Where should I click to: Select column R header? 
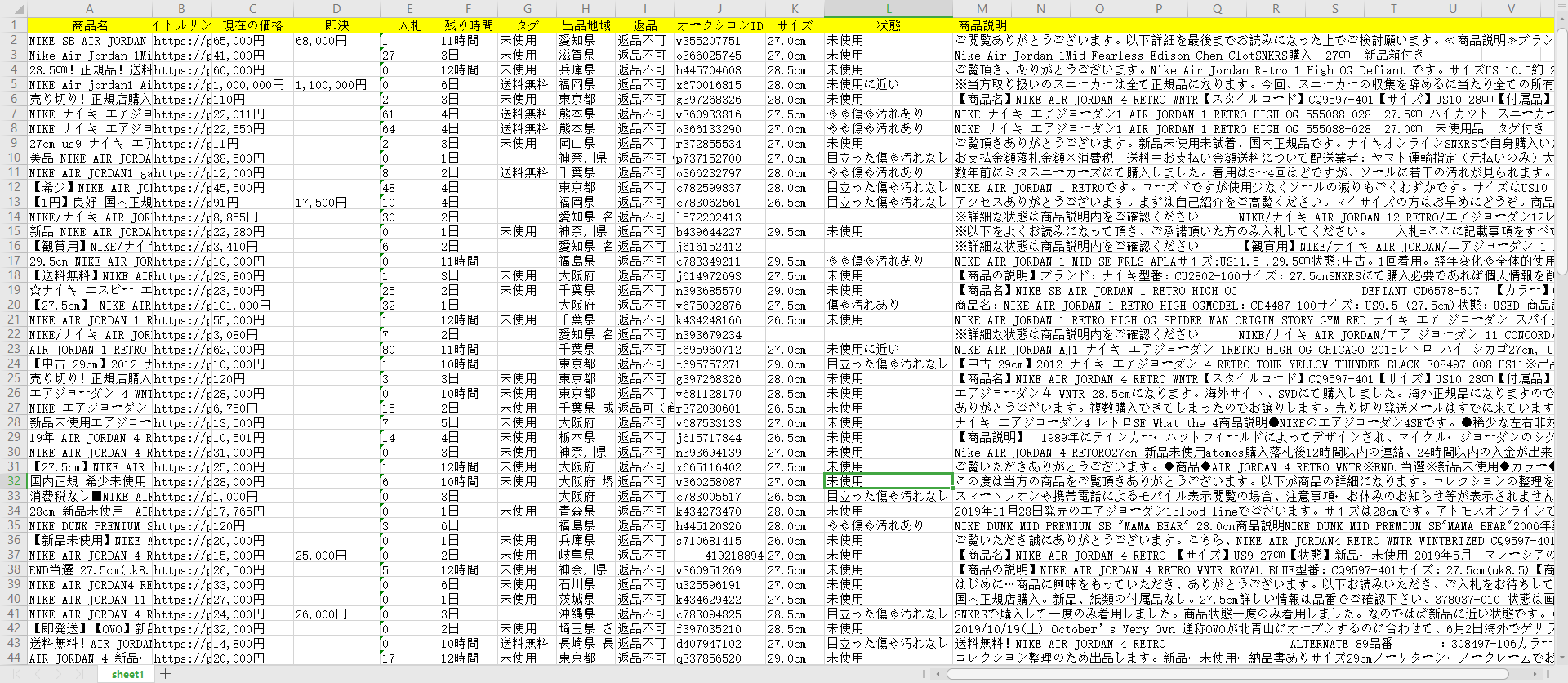pyautogui.click(x=1276, y=9)
